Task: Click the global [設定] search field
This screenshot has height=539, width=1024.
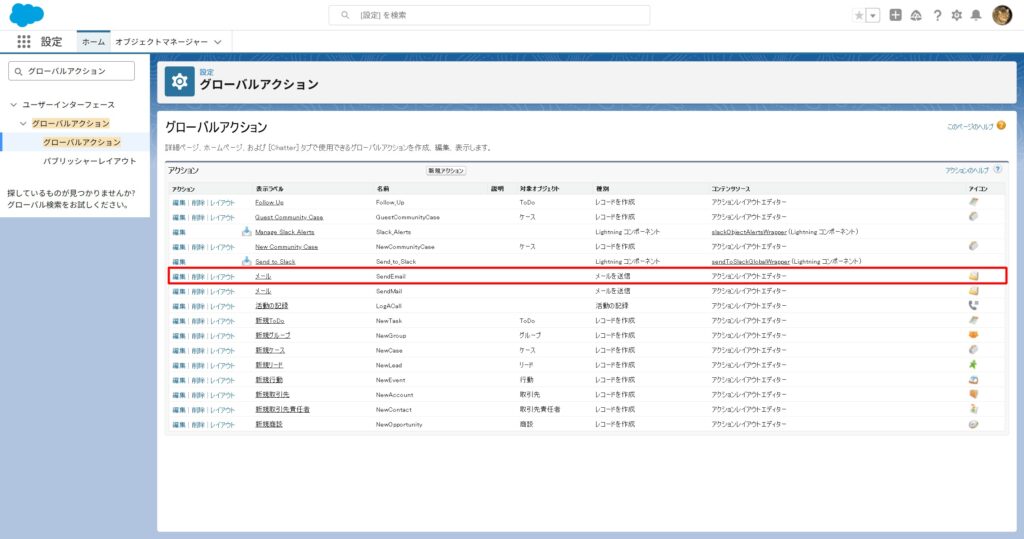Action: coord(489,15)
